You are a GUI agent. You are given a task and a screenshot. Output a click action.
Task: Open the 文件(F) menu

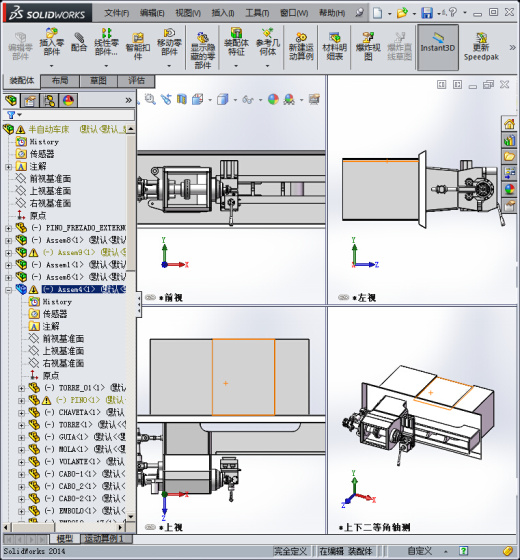[116, 13]
